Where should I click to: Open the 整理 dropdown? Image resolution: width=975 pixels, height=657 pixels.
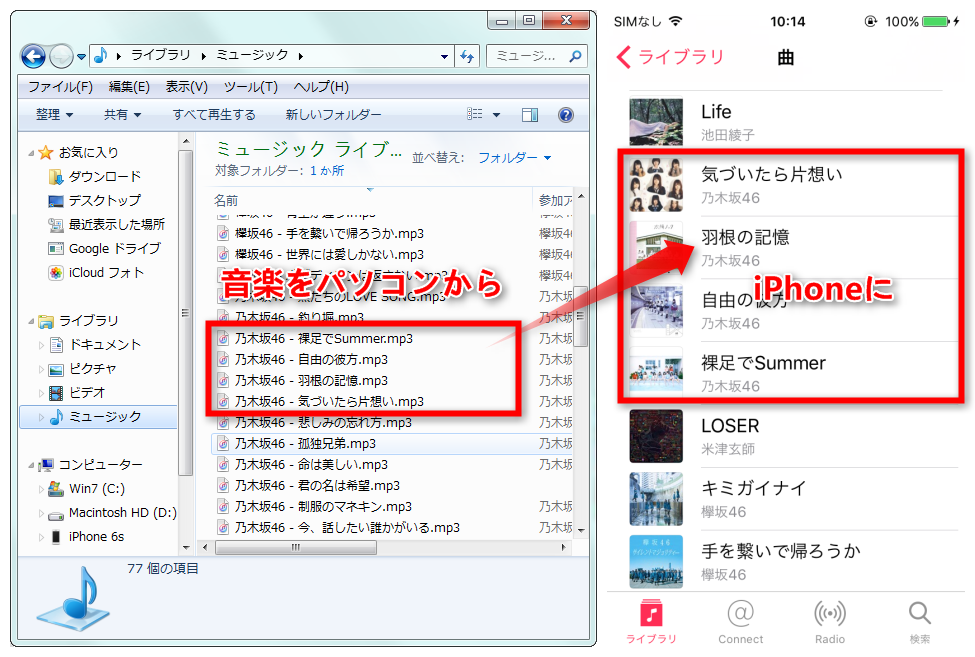tap(54, 114)
